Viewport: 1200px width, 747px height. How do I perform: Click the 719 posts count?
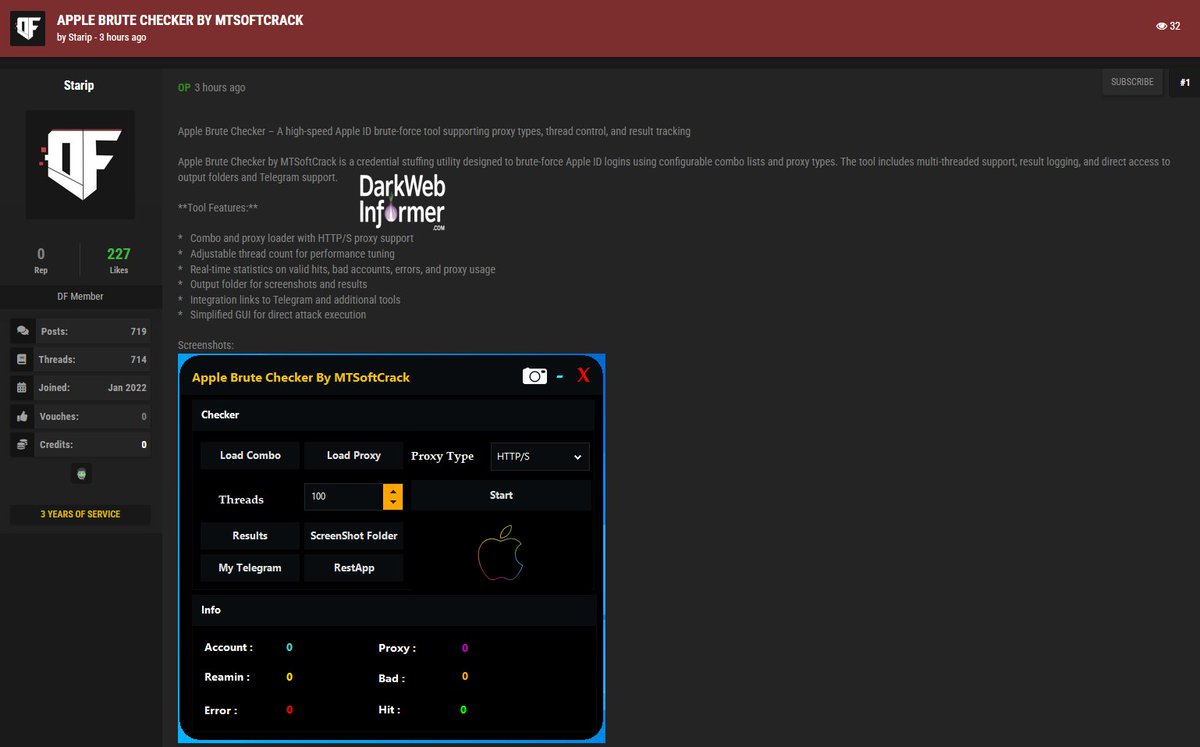pyautogui.click(x=138, y=331)
